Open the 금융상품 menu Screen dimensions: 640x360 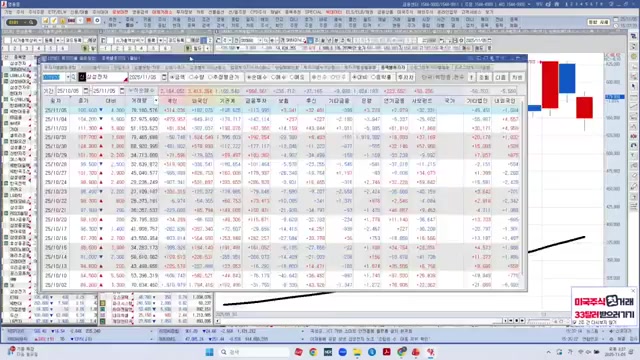(x=385, y=12)
